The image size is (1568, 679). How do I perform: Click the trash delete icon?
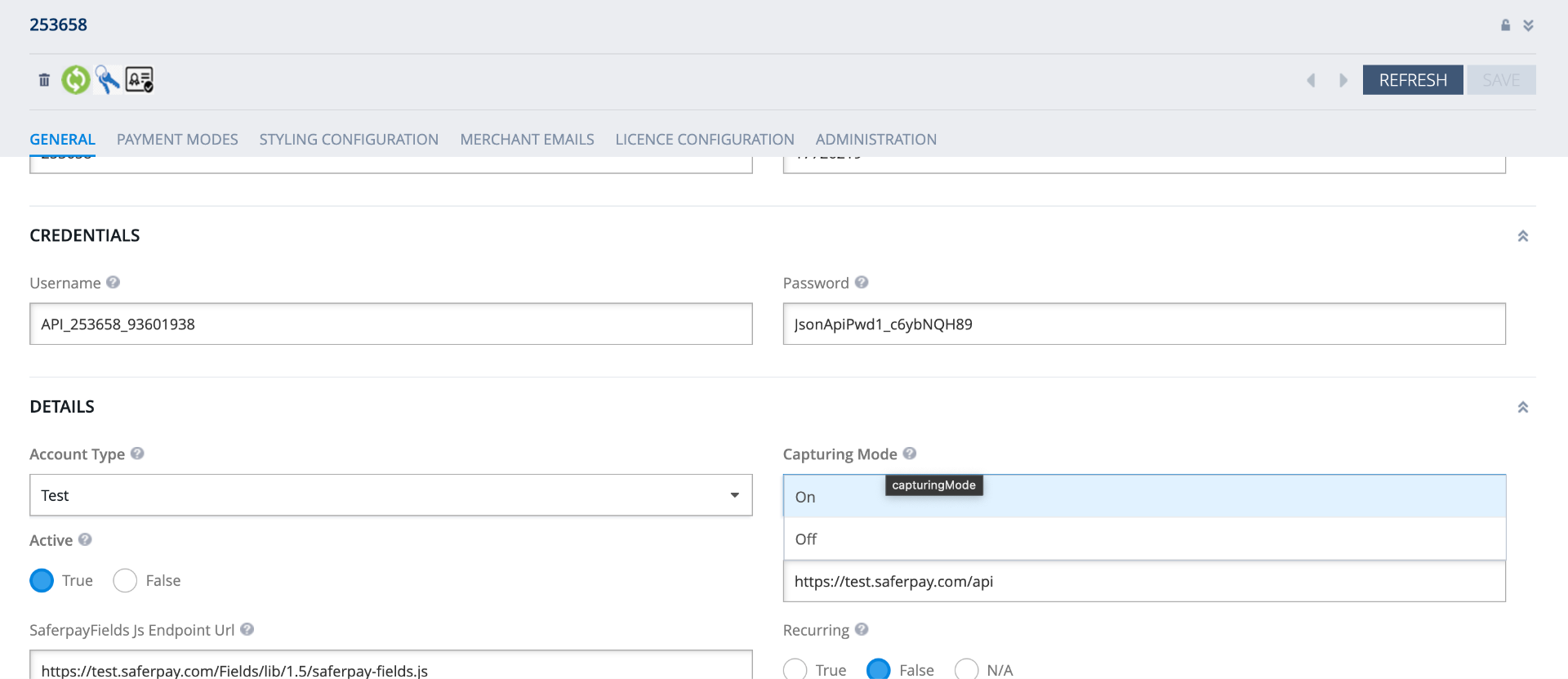click(x=44, y=80)
